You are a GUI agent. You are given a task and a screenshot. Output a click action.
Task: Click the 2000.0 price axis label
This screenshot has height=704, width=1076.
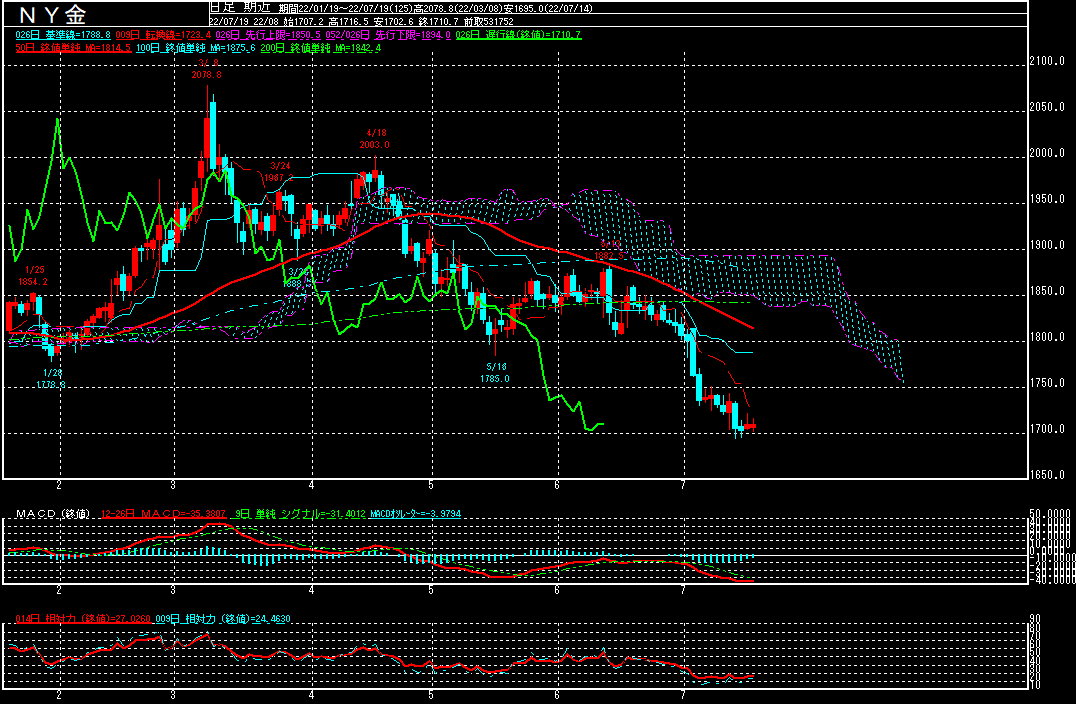coord(1047,153)
